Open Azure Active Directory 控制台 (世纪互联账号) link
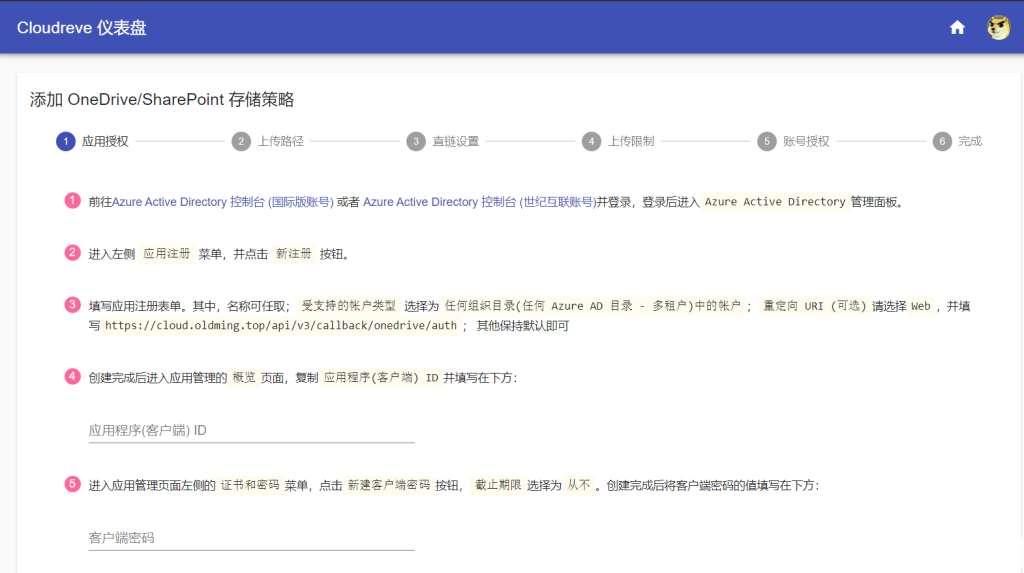 479,202
